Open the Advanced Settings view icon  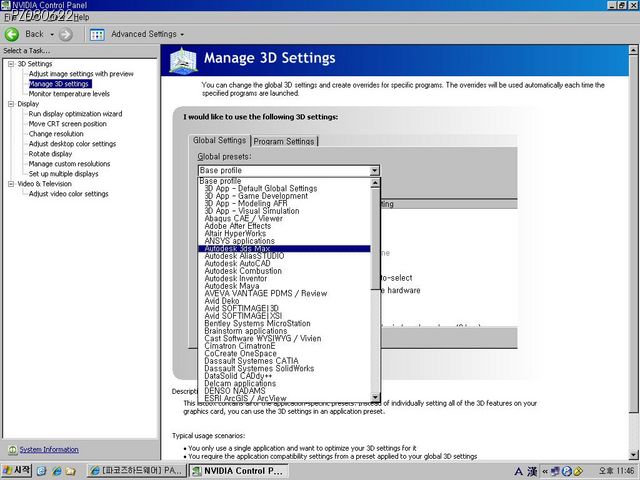97,35
